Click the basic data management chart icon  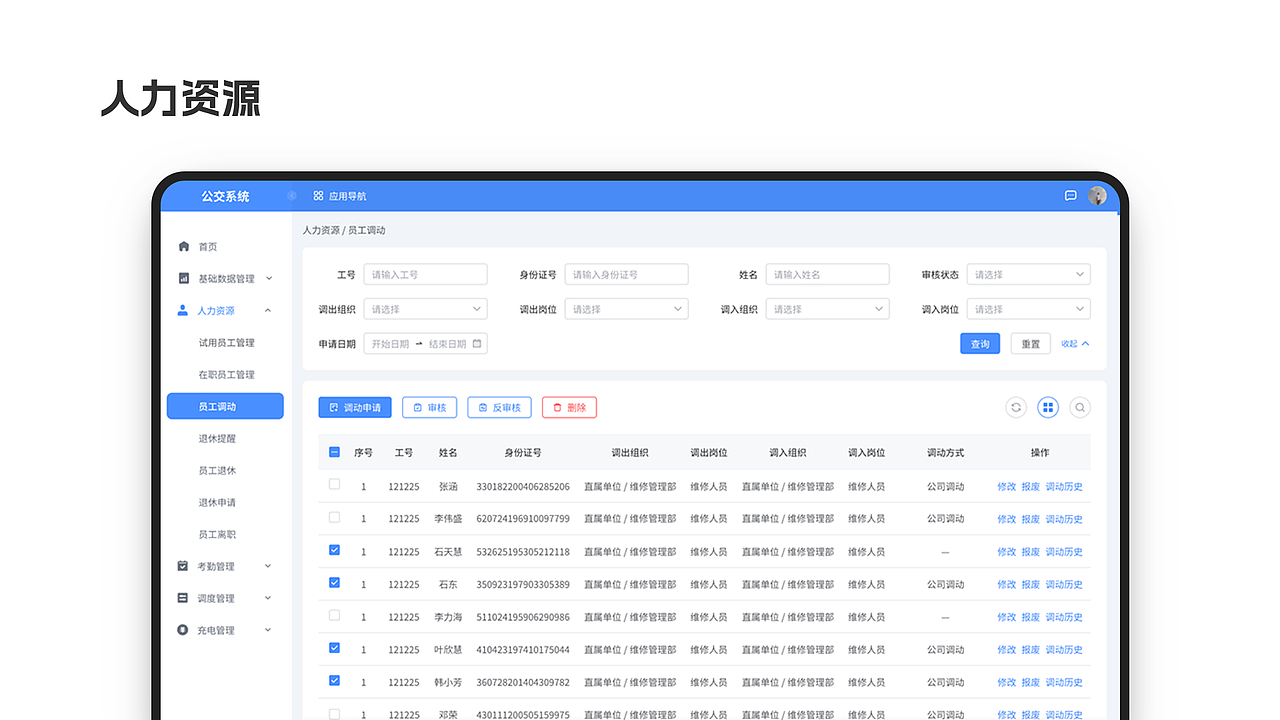[183, 278]
